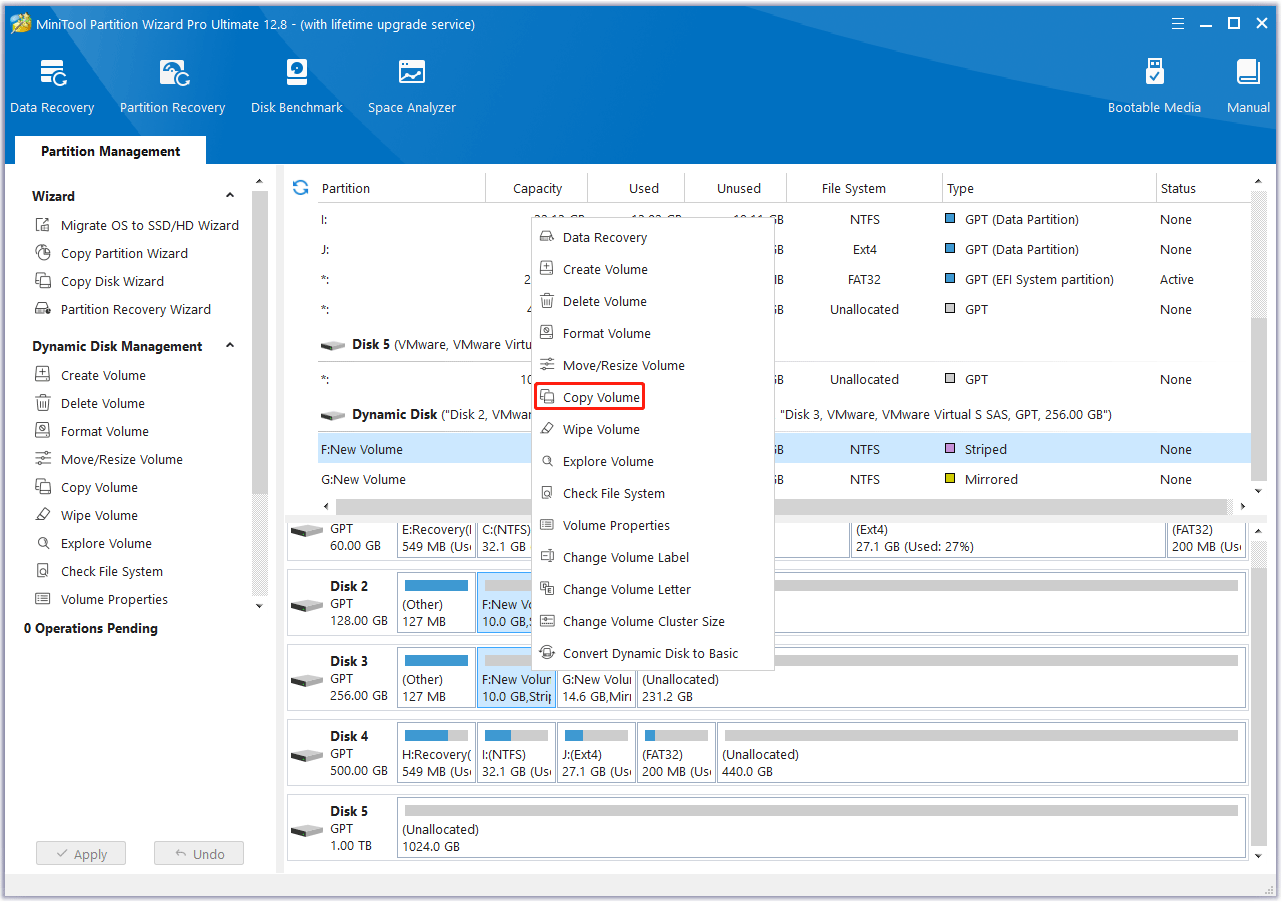Choose Volume Properties in the left sidebar
The width and height of the screenshot is (1282, 902).
click(101, 599)
